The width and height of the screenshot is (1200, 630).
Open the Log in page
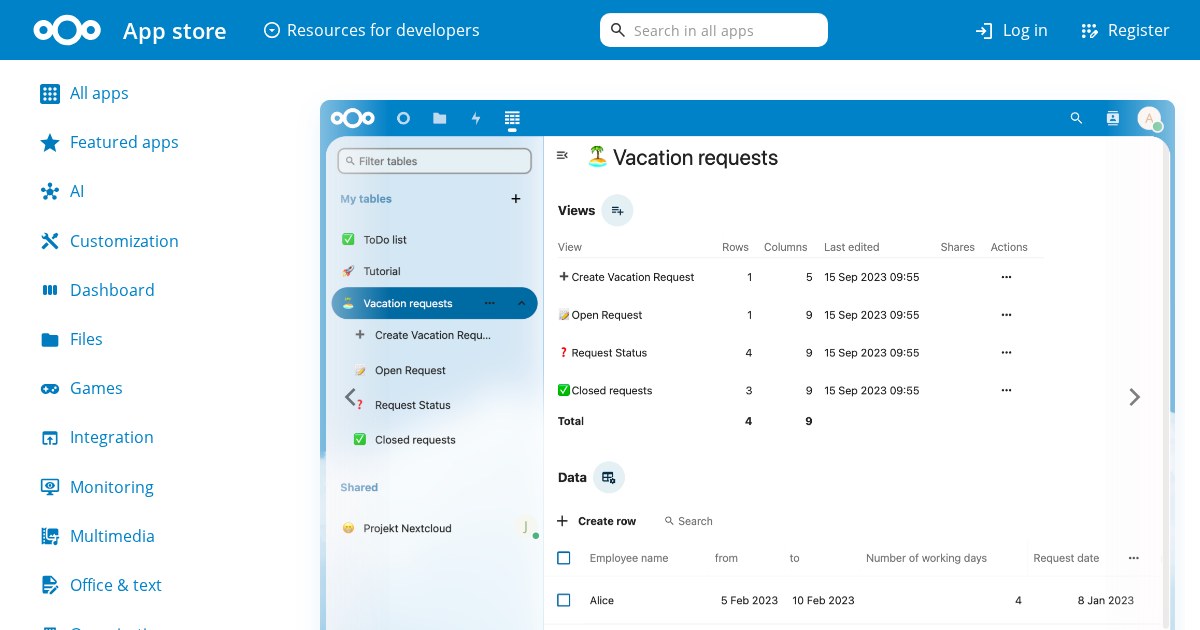(x=1011, y=30)
